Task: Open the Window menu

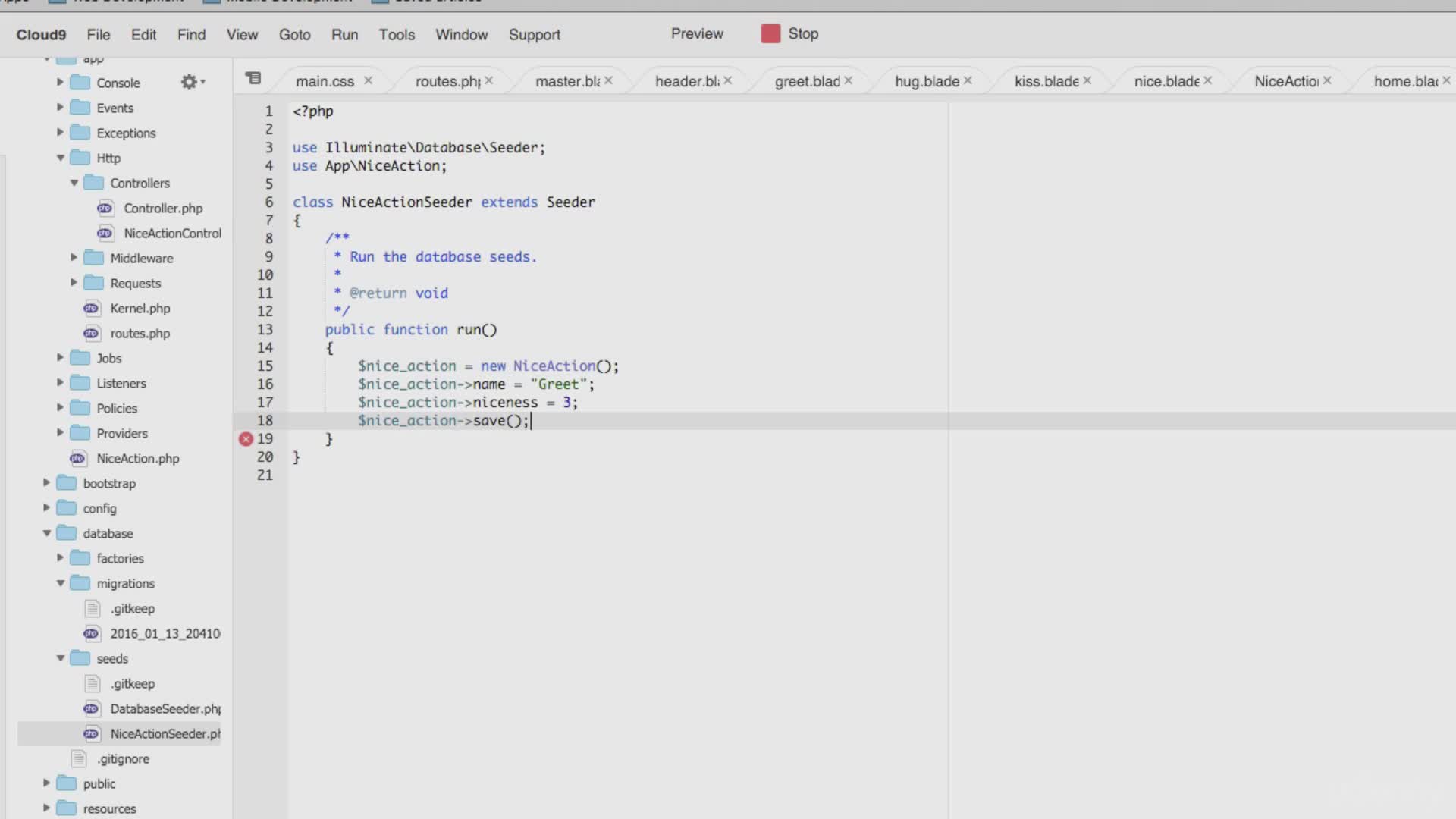Action: (x=461, y=35)
